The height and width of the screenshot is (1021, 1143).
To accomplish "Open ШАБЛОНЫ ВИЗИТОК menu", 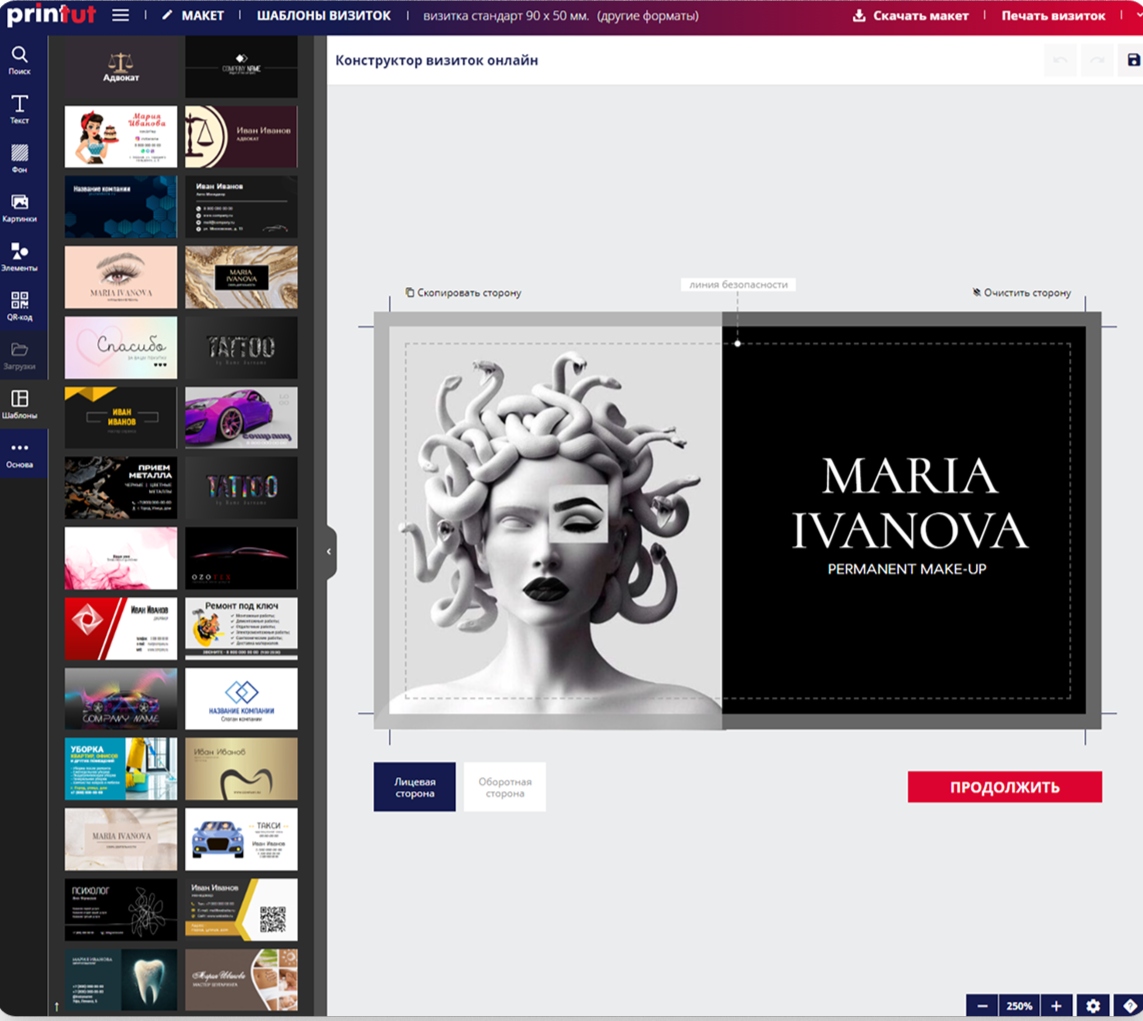I will [324, 15].
